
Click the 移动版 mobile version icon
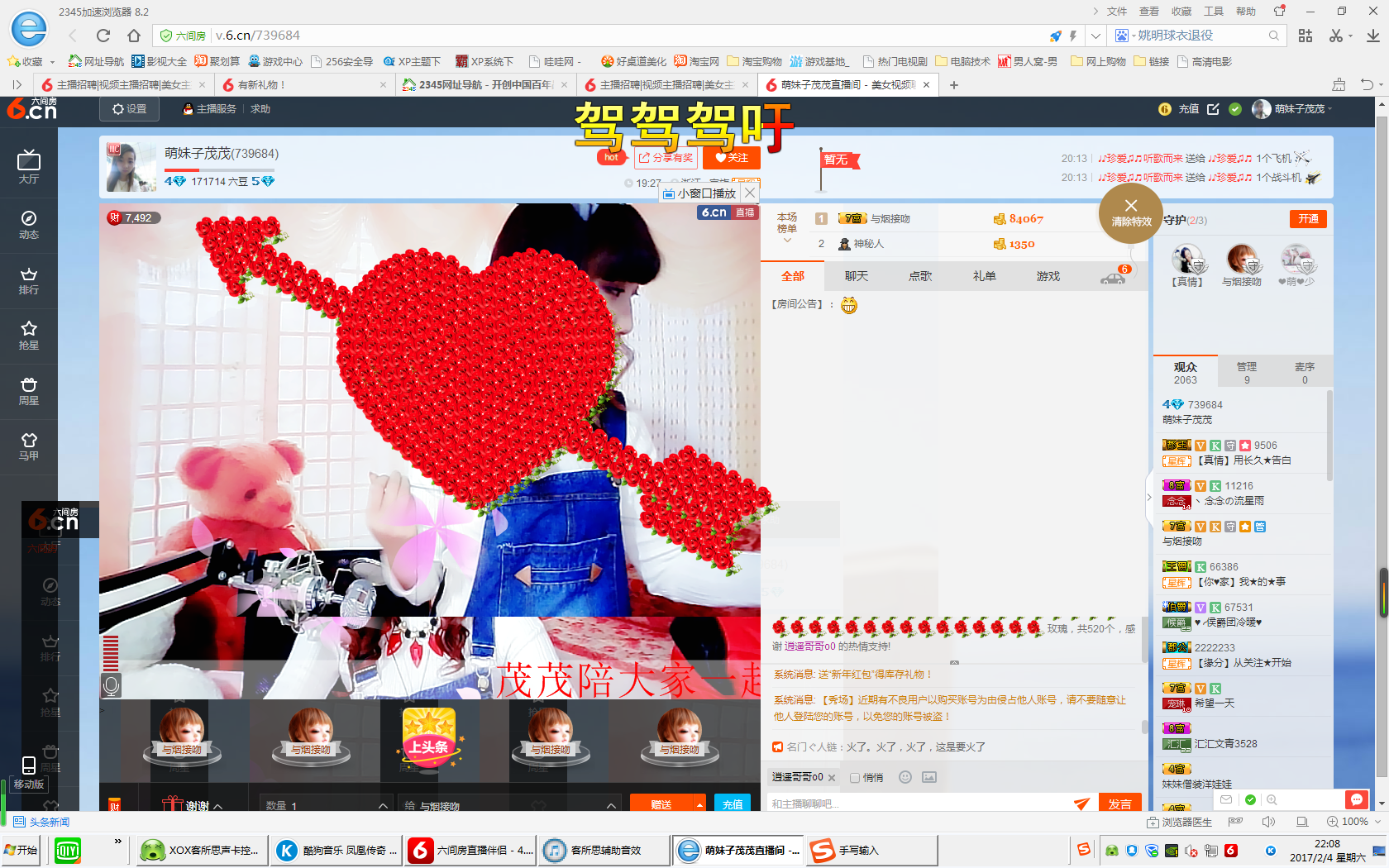click(29, 775)
